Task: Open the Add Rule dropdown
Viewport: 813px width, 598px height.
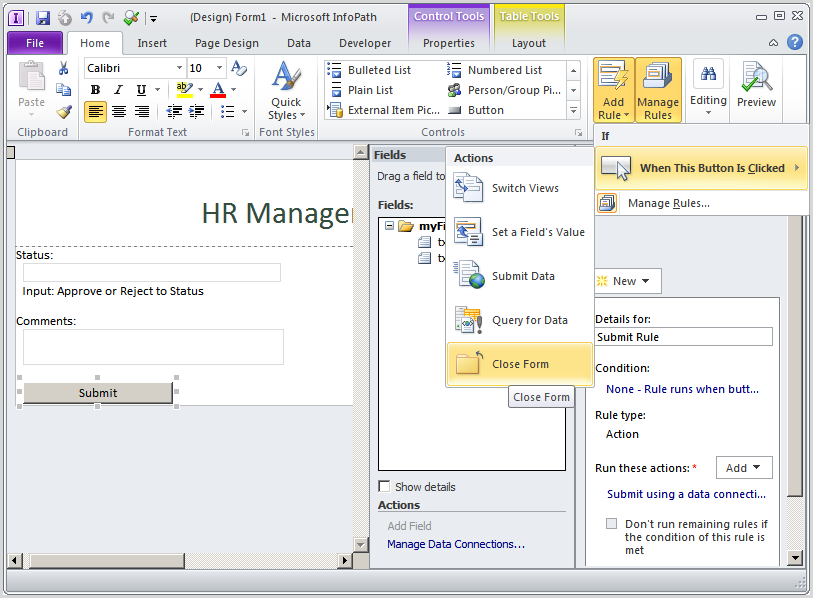Action: (614, 90)
